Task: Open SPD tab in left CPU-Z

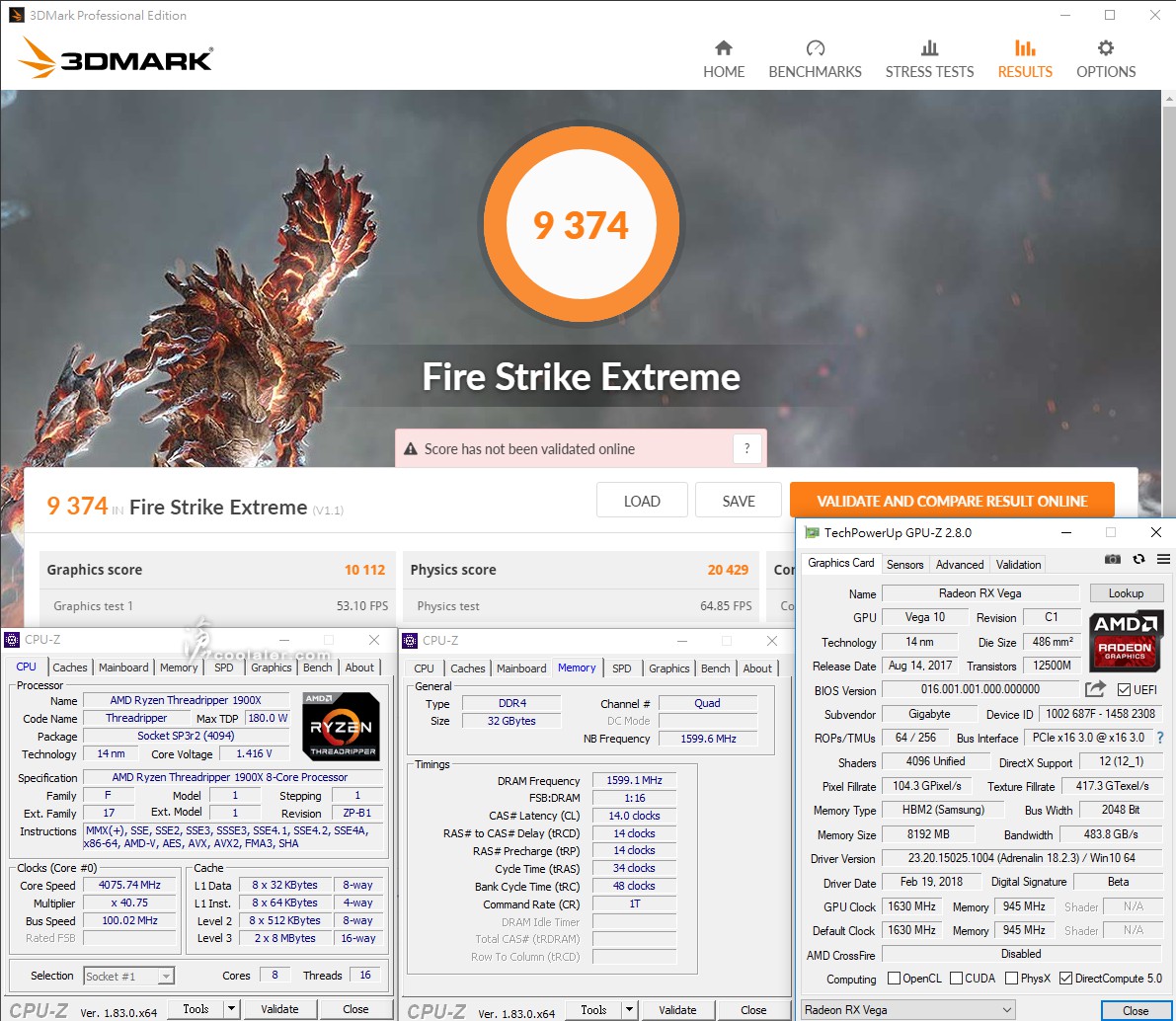Action: tap(223, 667)
